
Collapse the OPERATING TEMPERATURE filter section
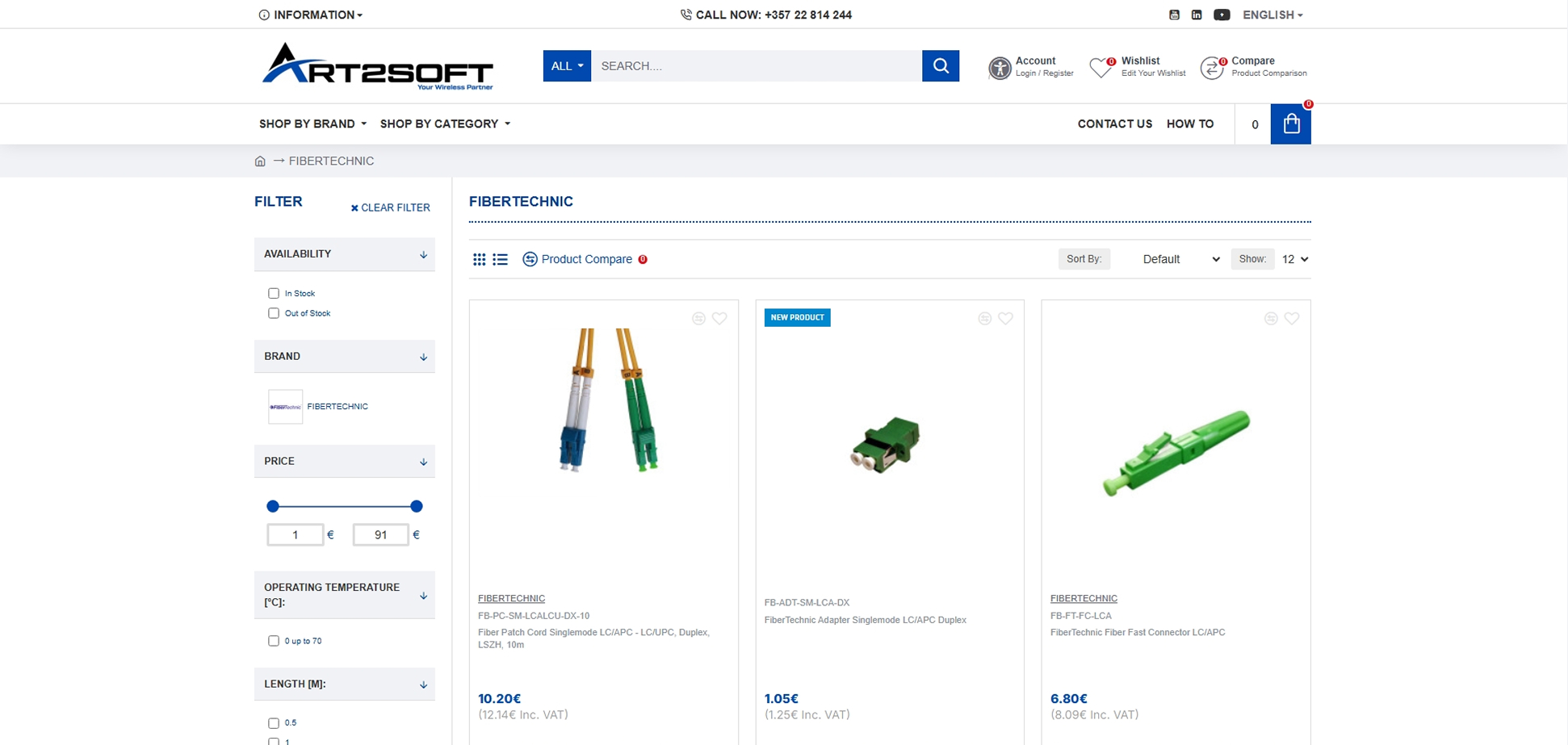[x=345, y=595]
